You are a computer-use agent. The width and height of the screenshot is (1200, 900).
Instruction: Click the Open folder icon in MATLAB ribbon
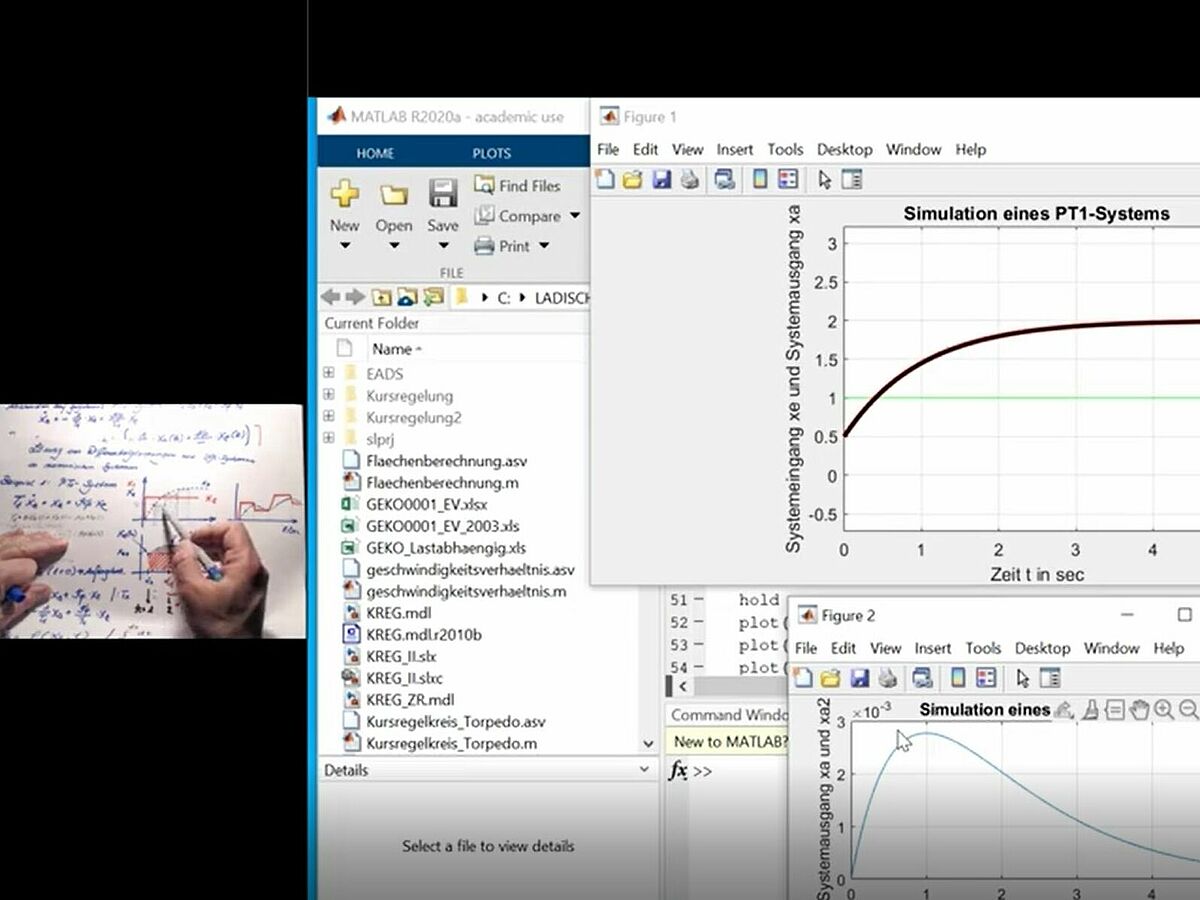coord(394,194)
